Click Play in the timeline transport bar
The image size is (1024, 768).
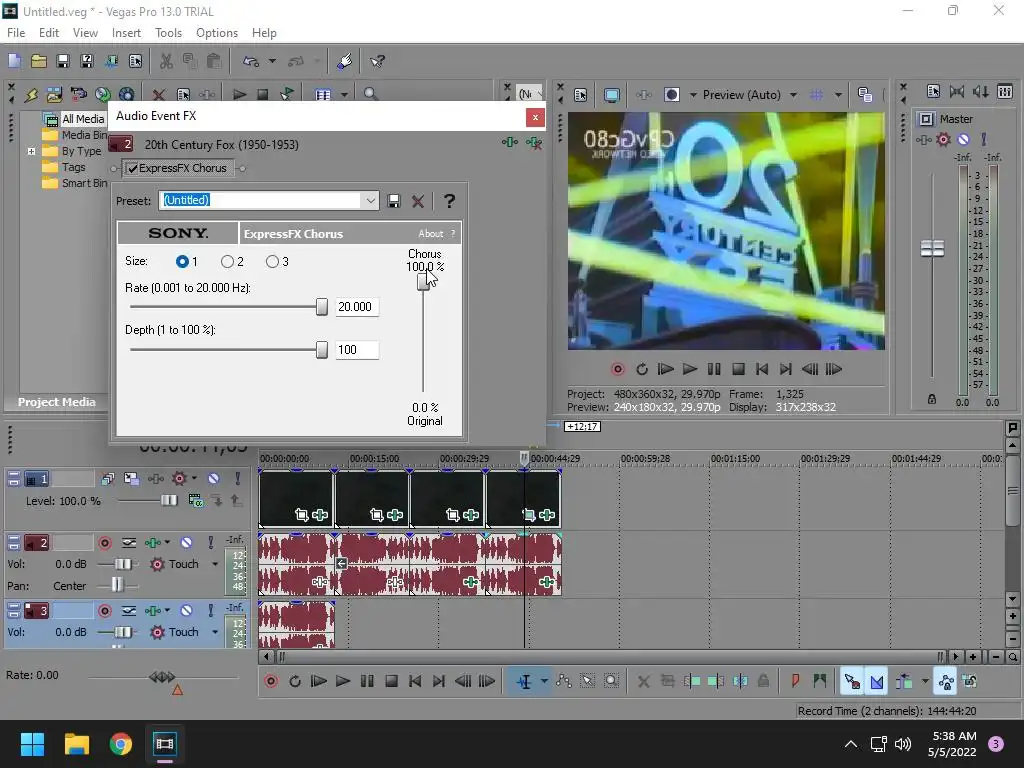tap(342, 681)
